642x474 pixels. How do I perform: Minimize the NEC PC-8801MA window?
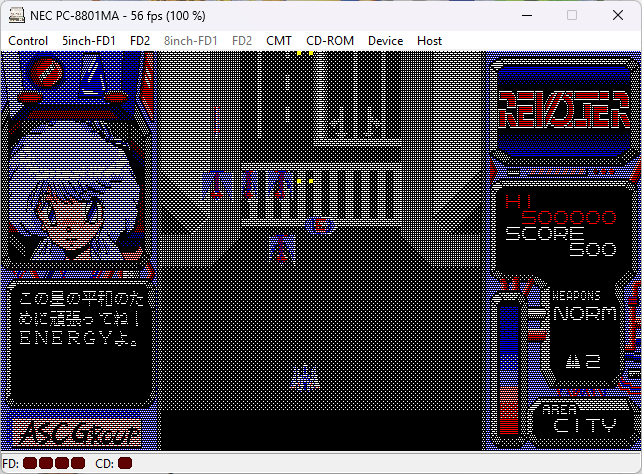pyautogui.click(x=527, y=16)
